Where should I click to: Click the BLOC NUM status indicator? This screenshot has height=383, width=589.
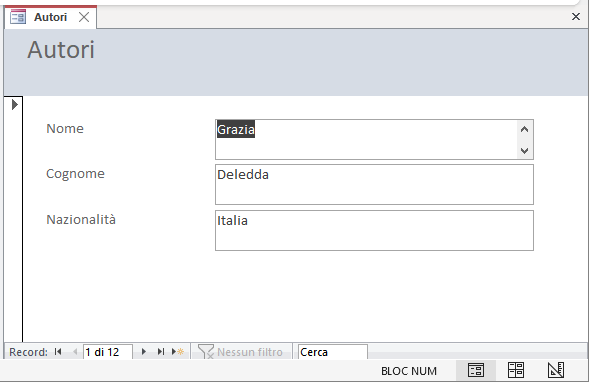tap(409, 371)
